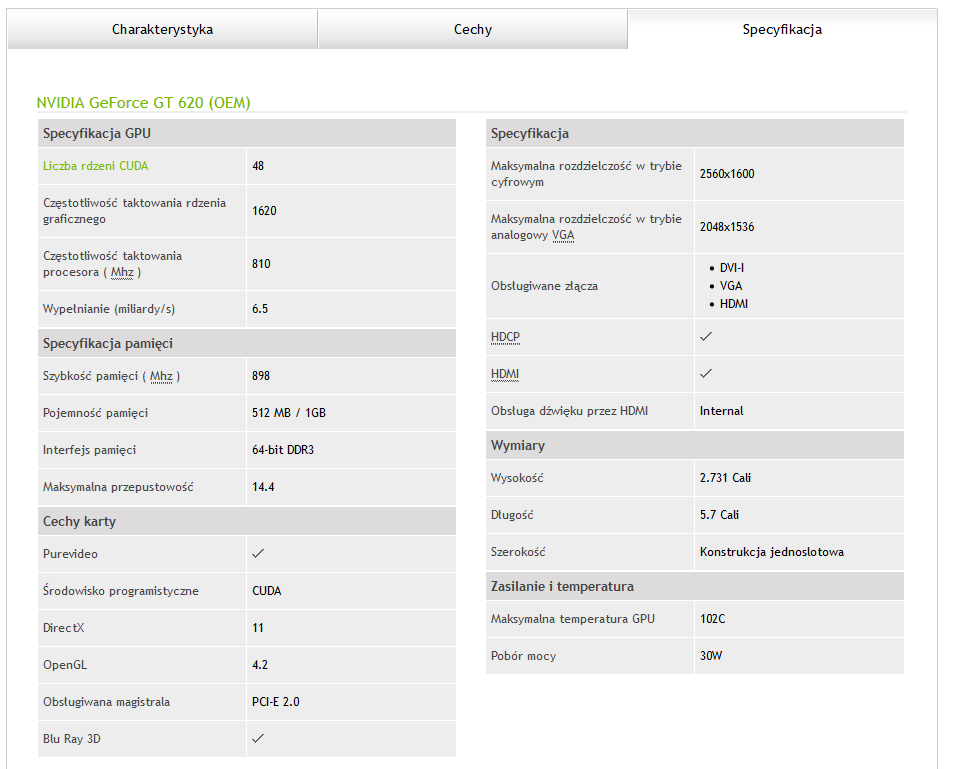Image resolution: width=955 pixels, height=769 pixels.
Task: Click the OpenGL label
Action: [x=65, y=665]
